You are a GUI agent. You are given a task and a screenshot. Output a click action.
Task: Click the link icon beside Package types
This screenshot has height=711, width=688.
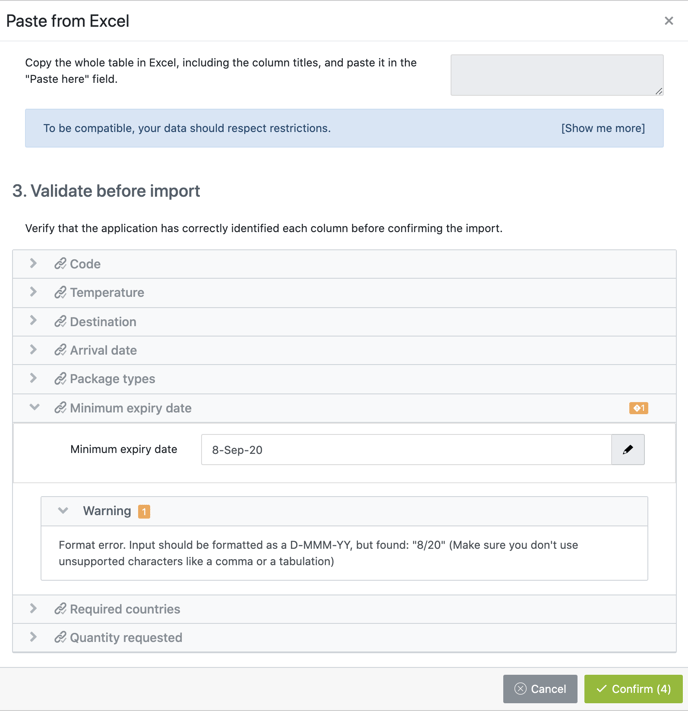[x=60, y=379]
